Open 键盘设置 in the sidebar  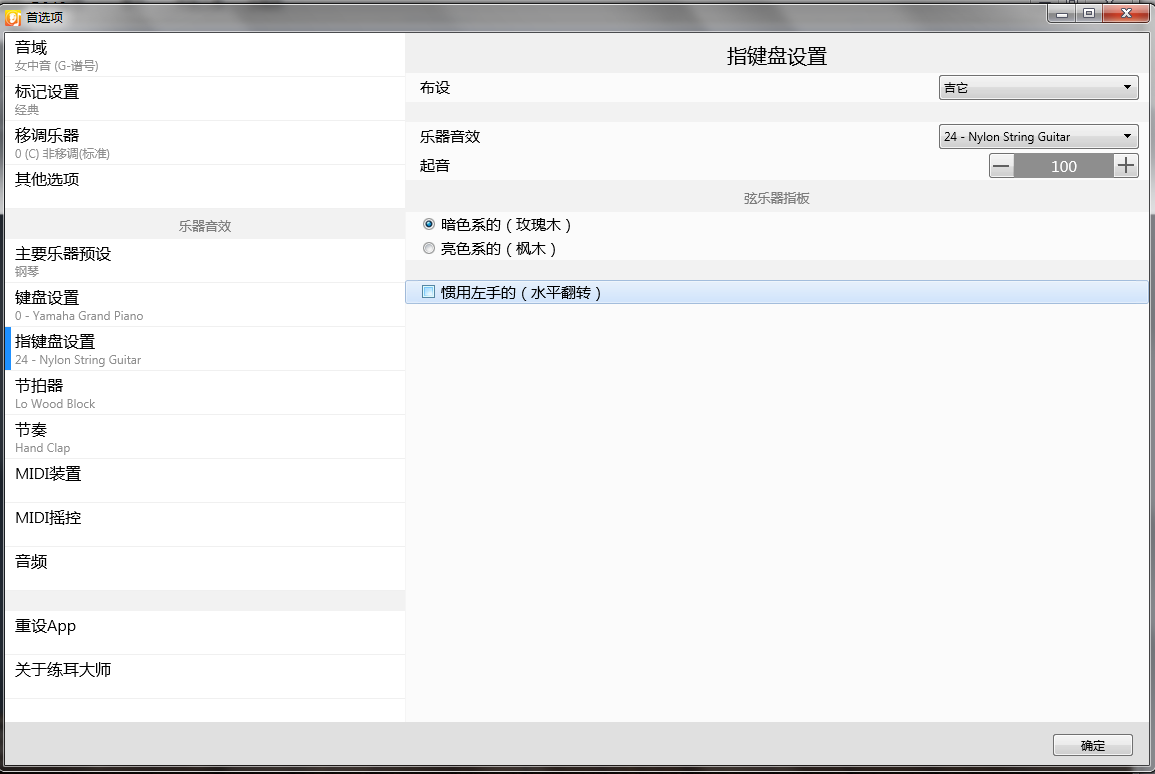[205, 305]
